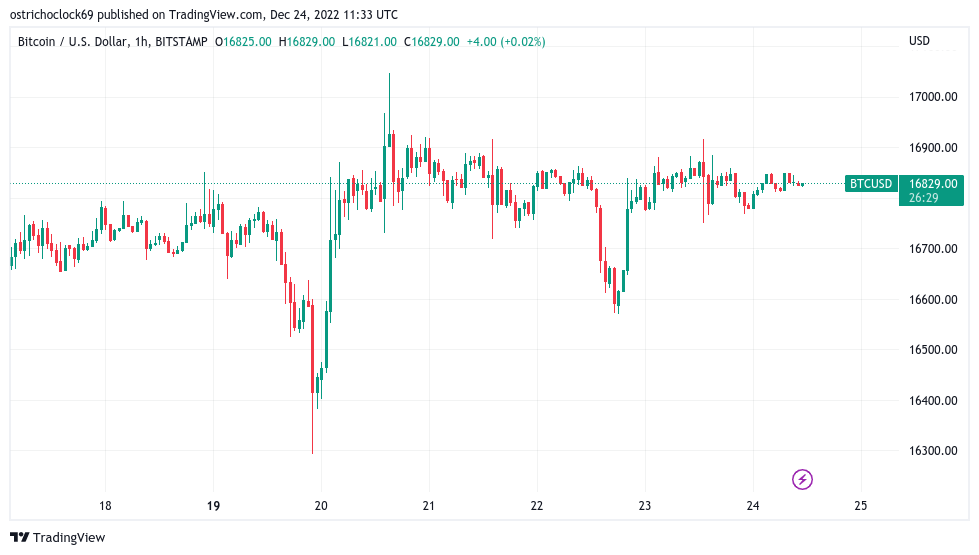Click the current price label 16829.00 on the axis
The width and height of the screenshot is (979, 555).
click(x=933, y=184)
